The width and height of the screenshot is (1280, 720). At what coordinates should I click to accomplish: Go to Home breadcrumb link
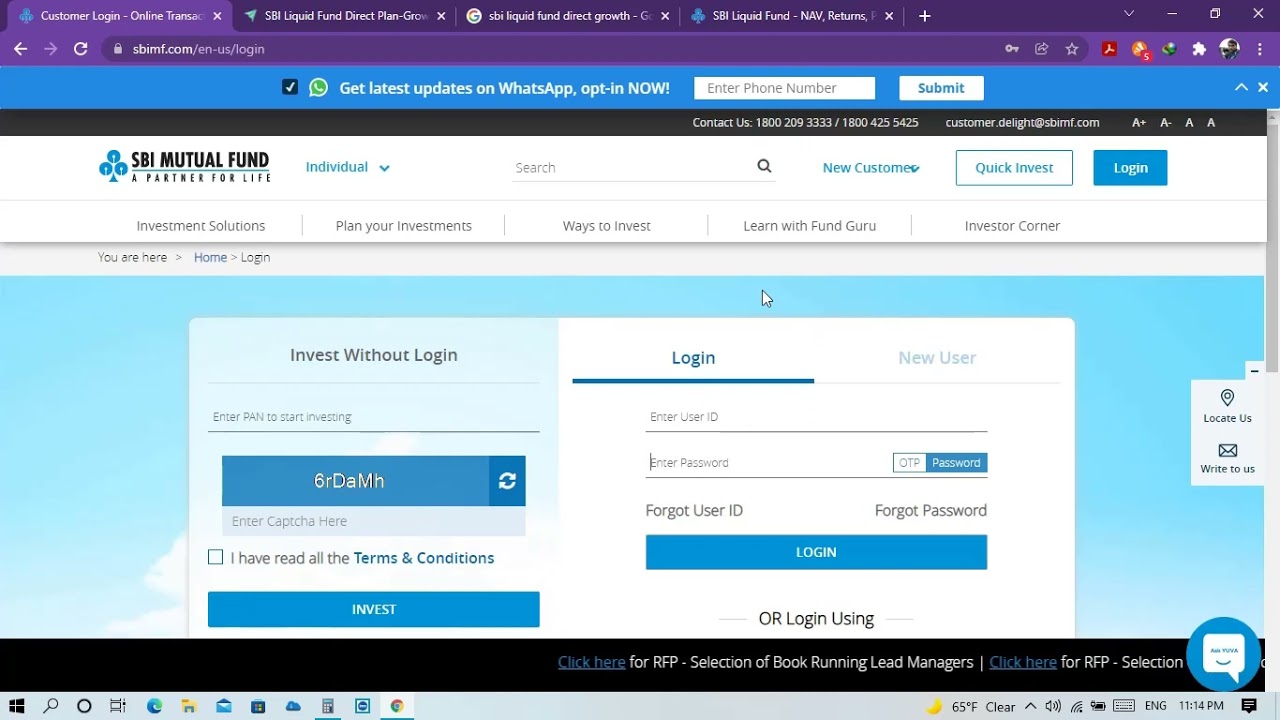[210, 257]
